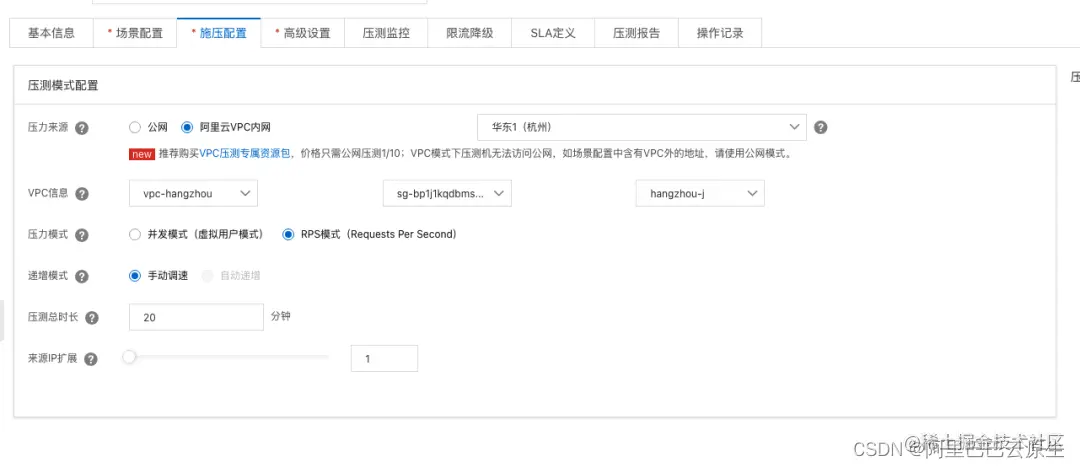
Task: Open the 华东1（杭州）region dropdown
Action: (642, 128)
